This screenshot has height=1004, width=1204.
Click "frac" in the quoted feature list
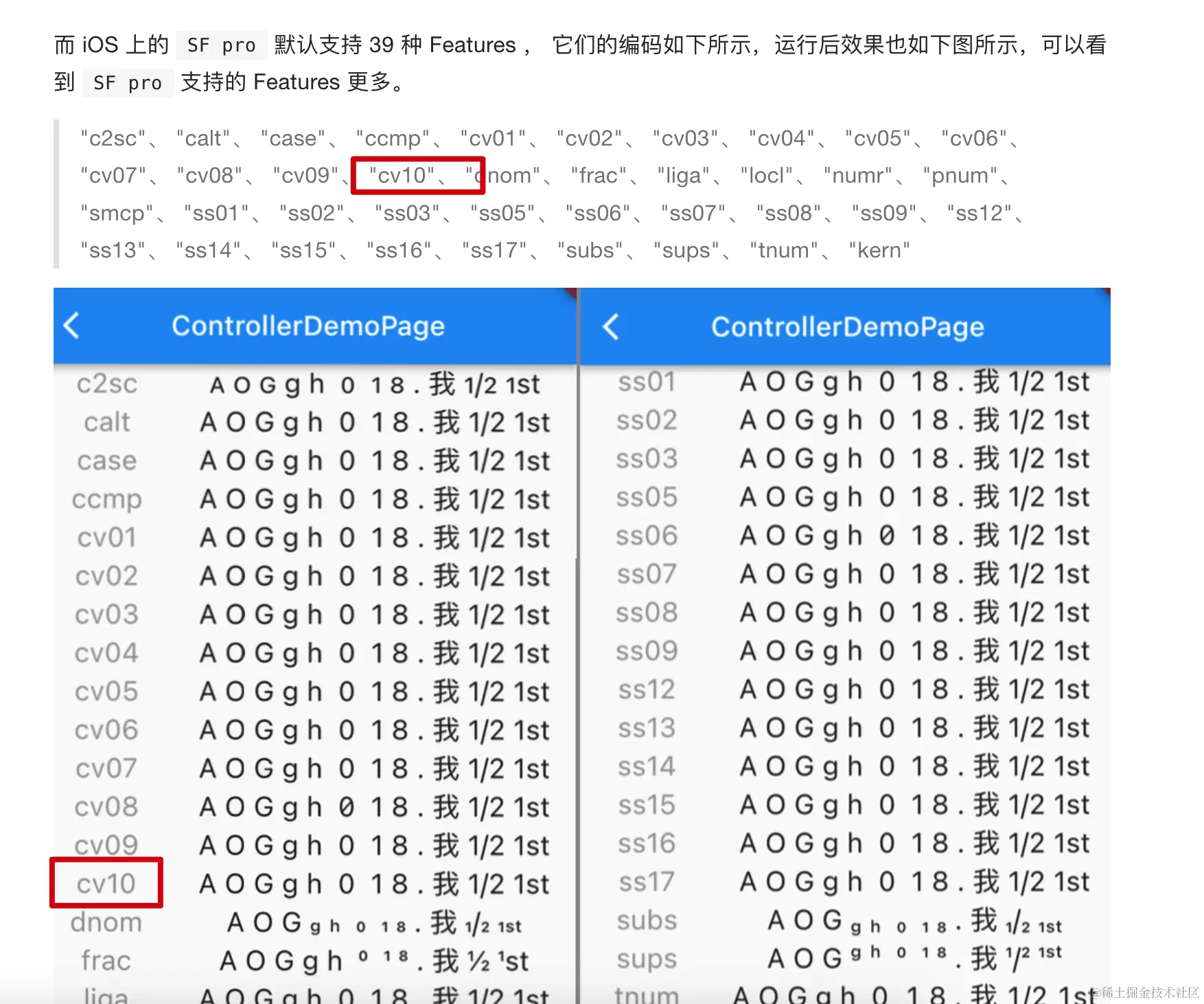coord(599,176)
